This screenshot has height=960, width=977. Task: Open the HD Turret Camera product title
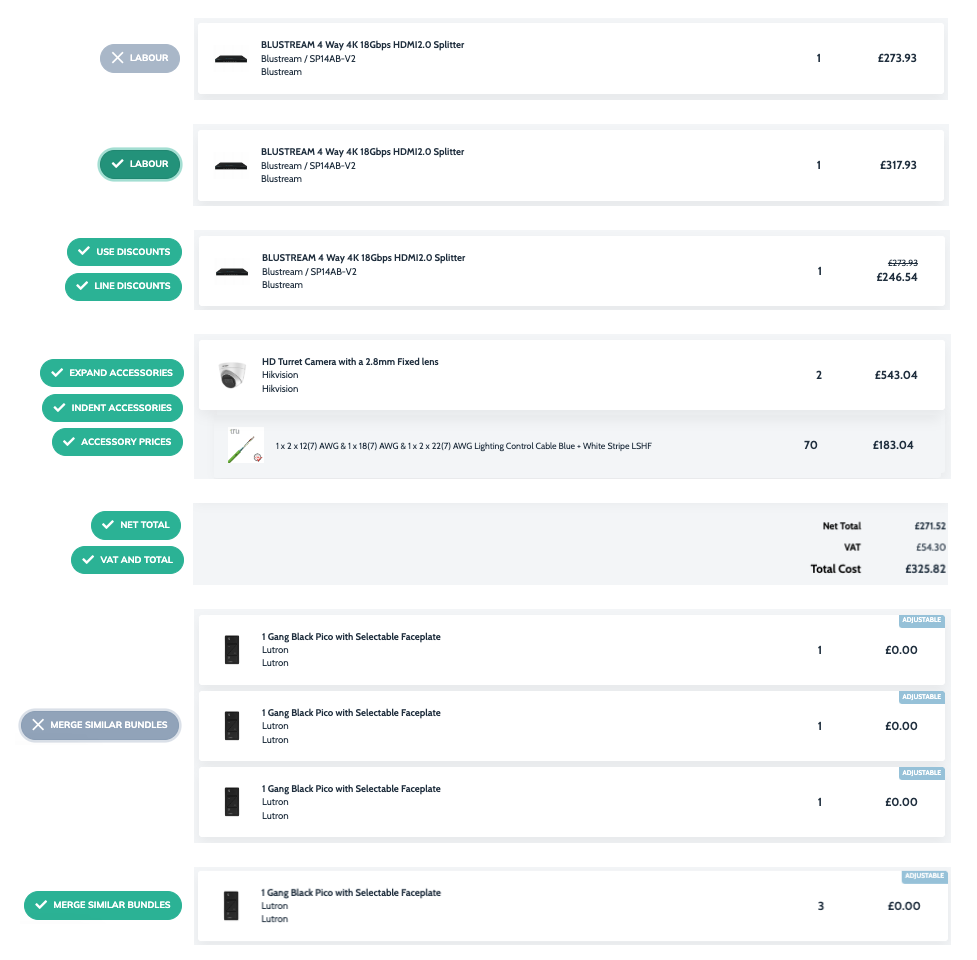(350, 362)
